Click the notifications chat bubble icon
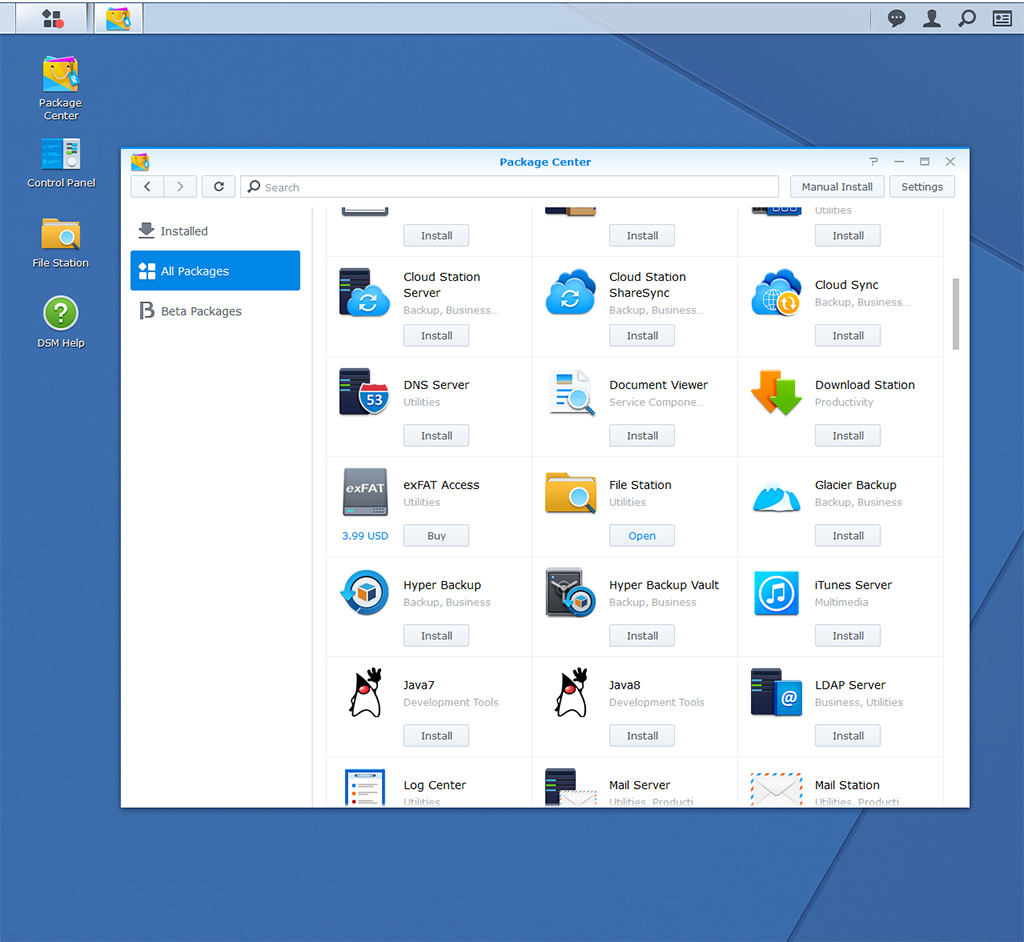The image size is (1024, 942). pyautogui.click(x=896, y=18)
